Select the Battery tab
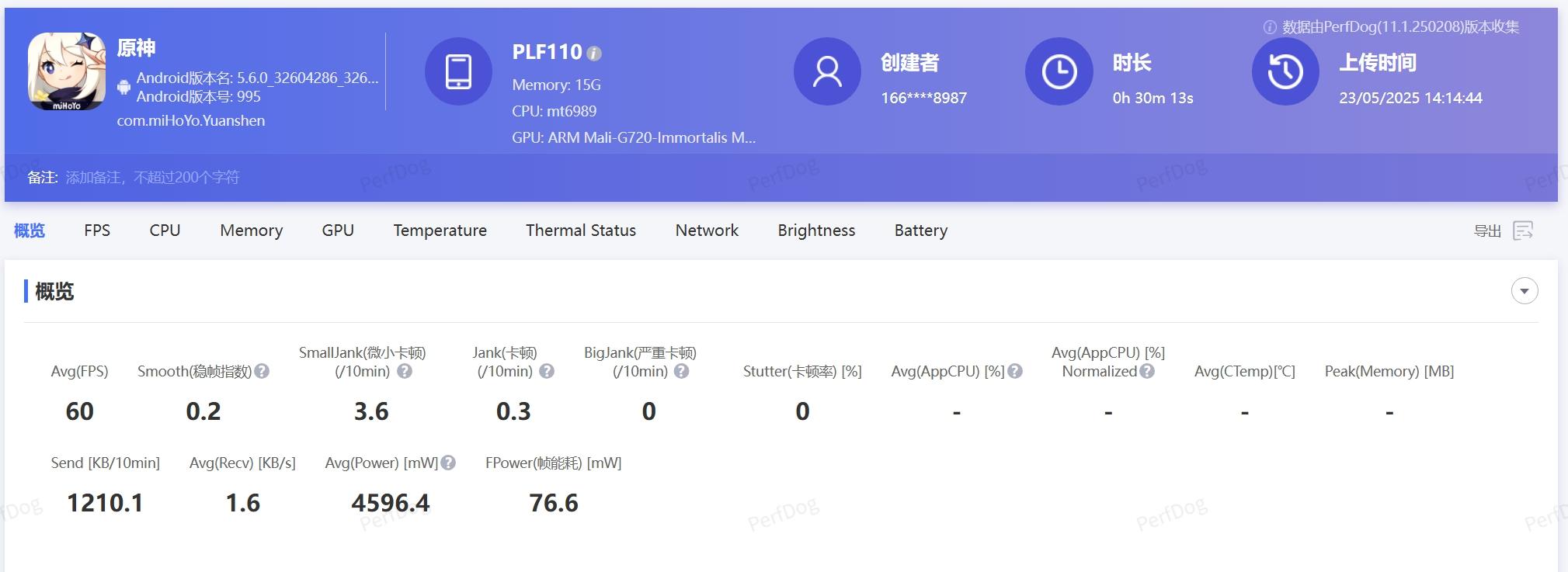The height and width of the screenshot is (572, 1568). [920, 231]
